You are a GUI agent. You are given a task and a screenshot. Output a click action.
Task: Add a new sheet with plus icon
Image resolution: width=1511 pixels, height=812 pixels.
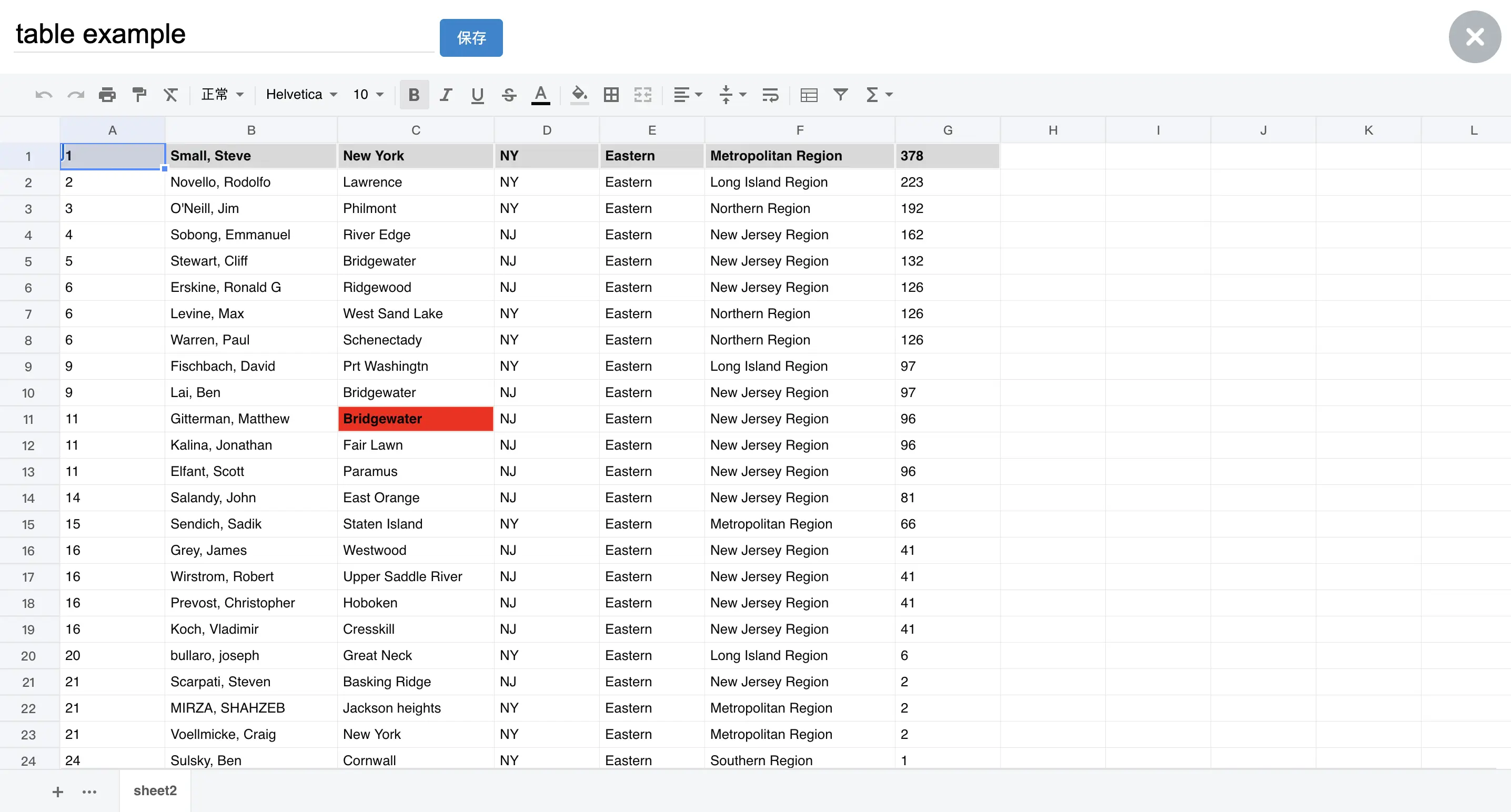click(57, 792)
